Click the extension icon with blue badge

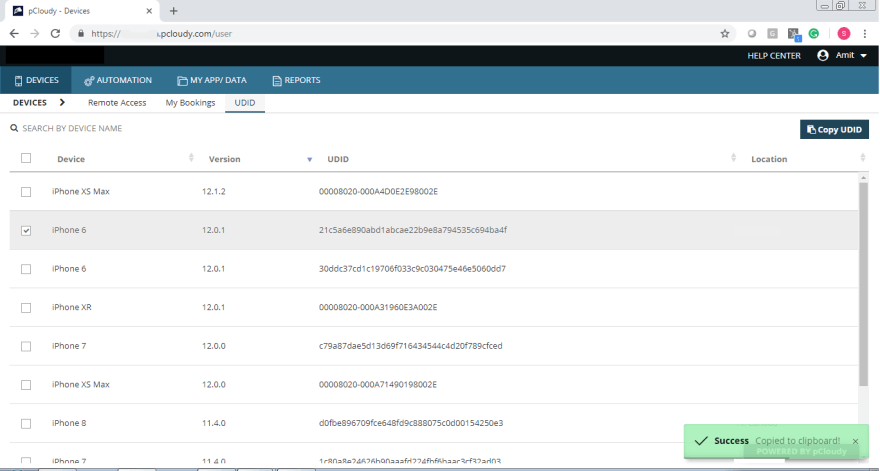coord(794,34)
